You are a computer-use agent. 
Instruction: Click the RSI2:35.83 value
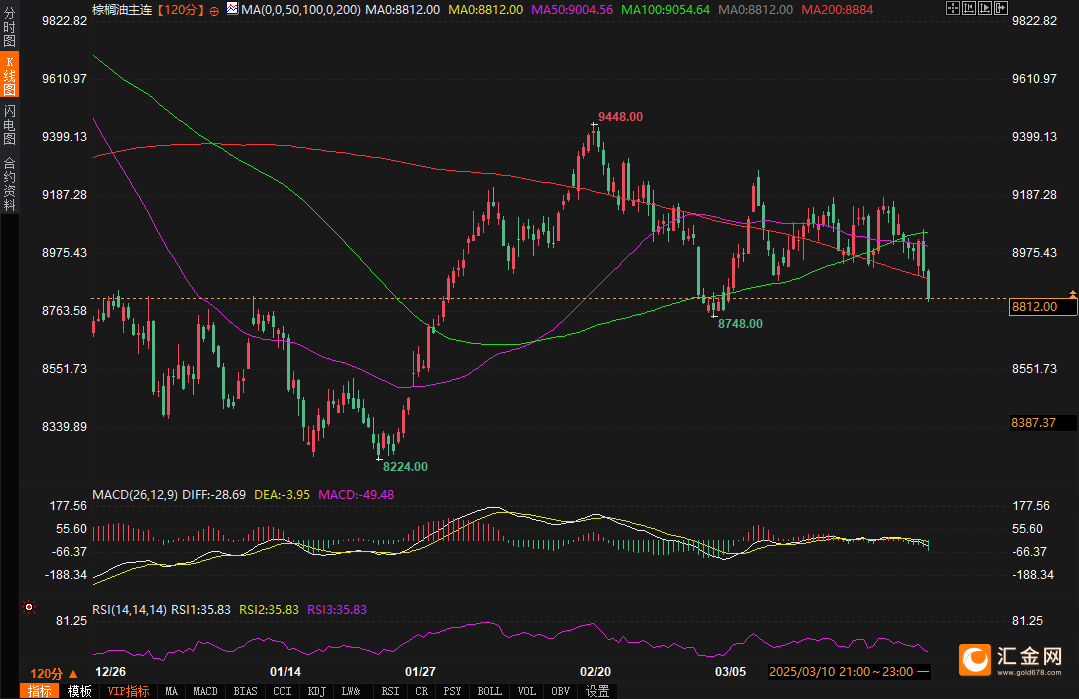pos(269,610)
